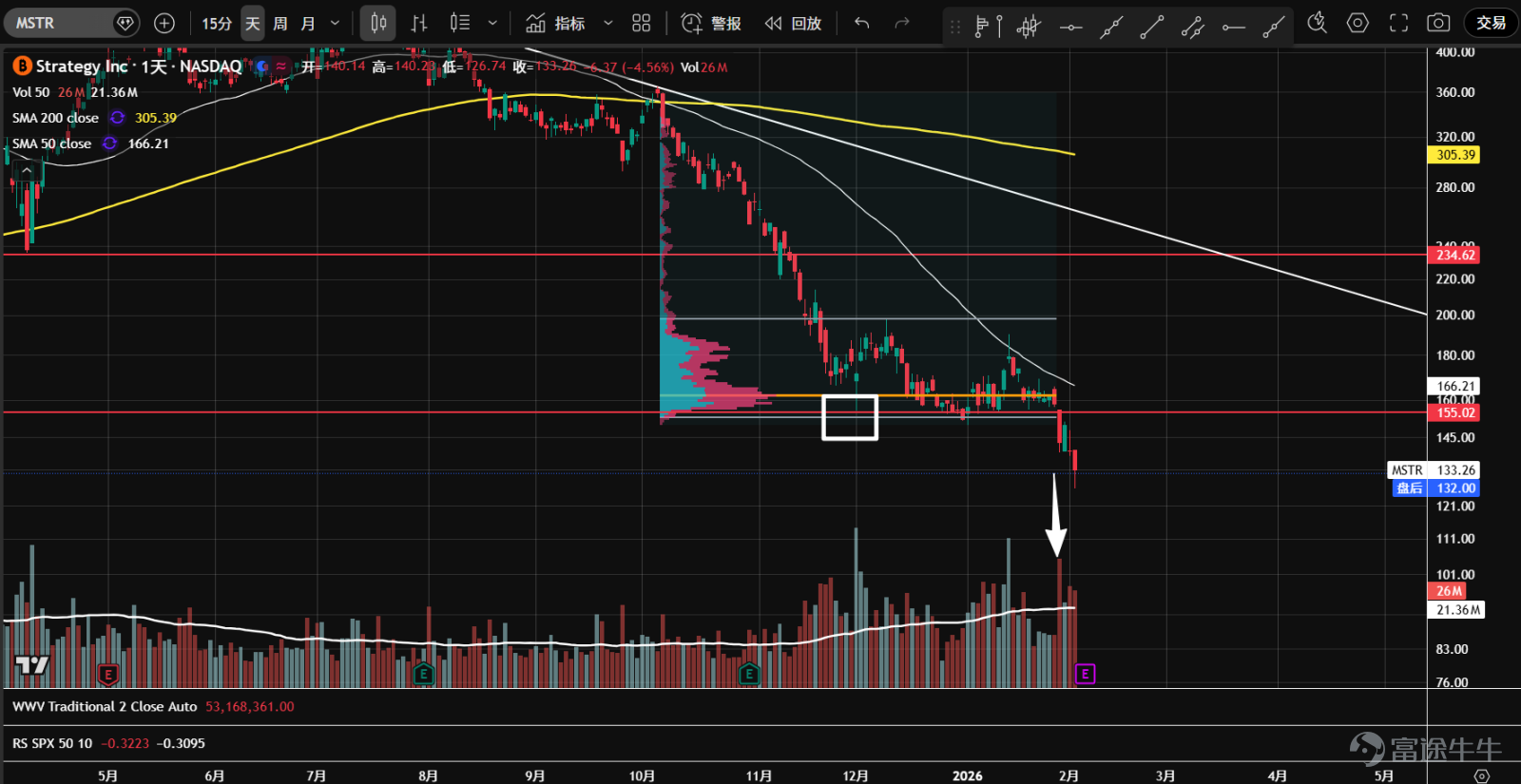Open chart settings hexagon icon
Screen dimensions: 1521x784
click(1357, 23)
